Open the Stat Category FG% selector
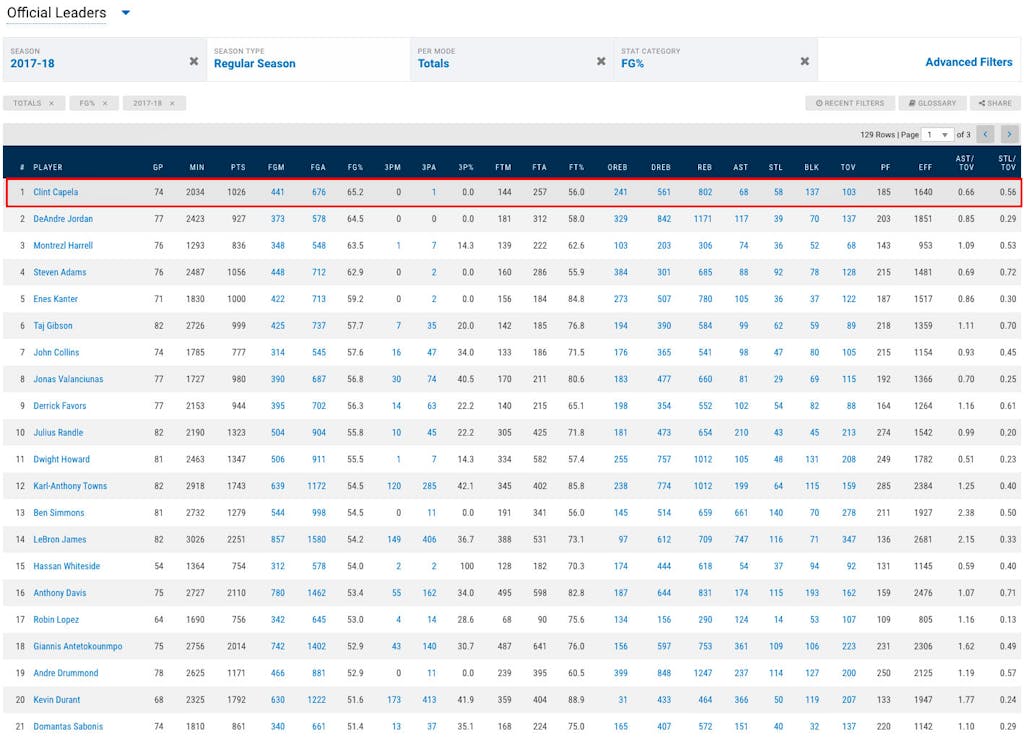This screenshot has width=1024, height=739. tap(716, 59)
